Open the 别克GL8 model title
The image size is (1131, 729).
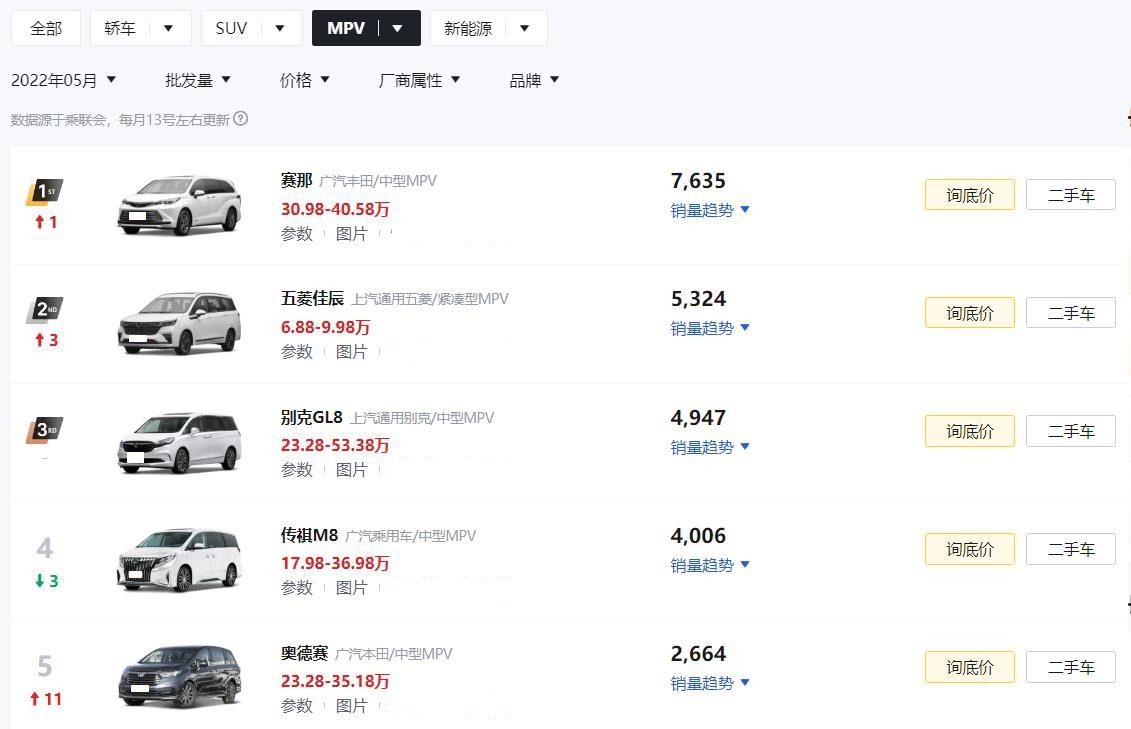[312, 417]
